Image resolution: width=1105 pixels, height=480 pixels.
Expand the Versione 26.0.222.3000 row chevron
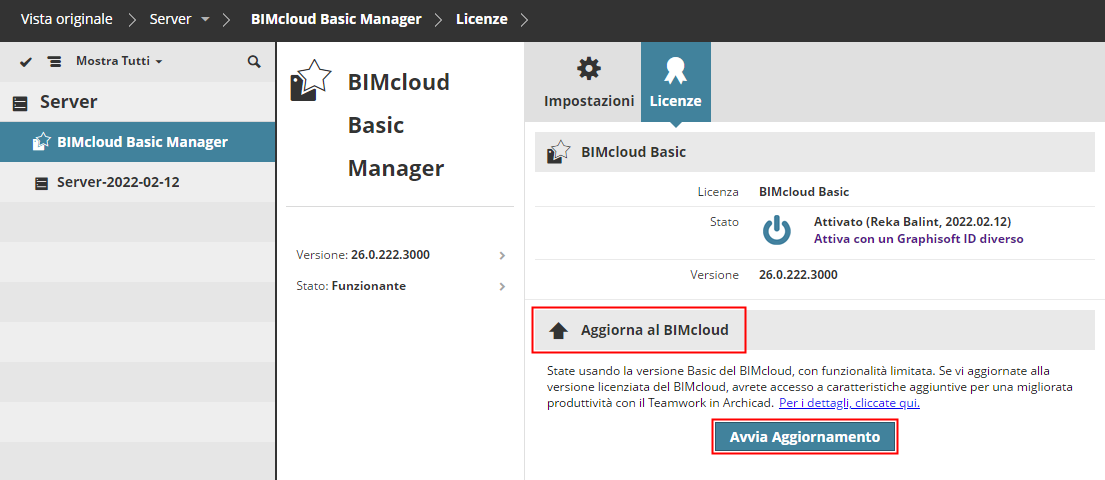pyautogui.click(x=502, y=255)
